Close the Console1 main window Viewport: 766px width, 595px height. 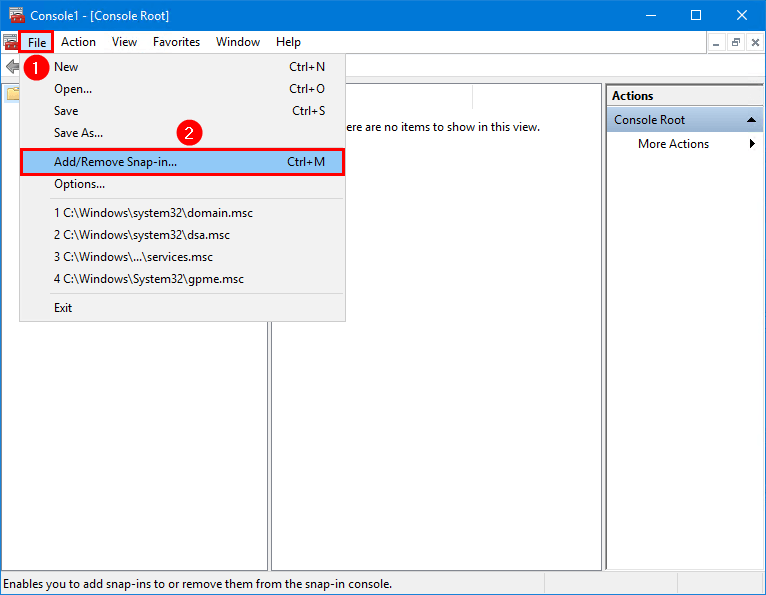coord(742,16)
